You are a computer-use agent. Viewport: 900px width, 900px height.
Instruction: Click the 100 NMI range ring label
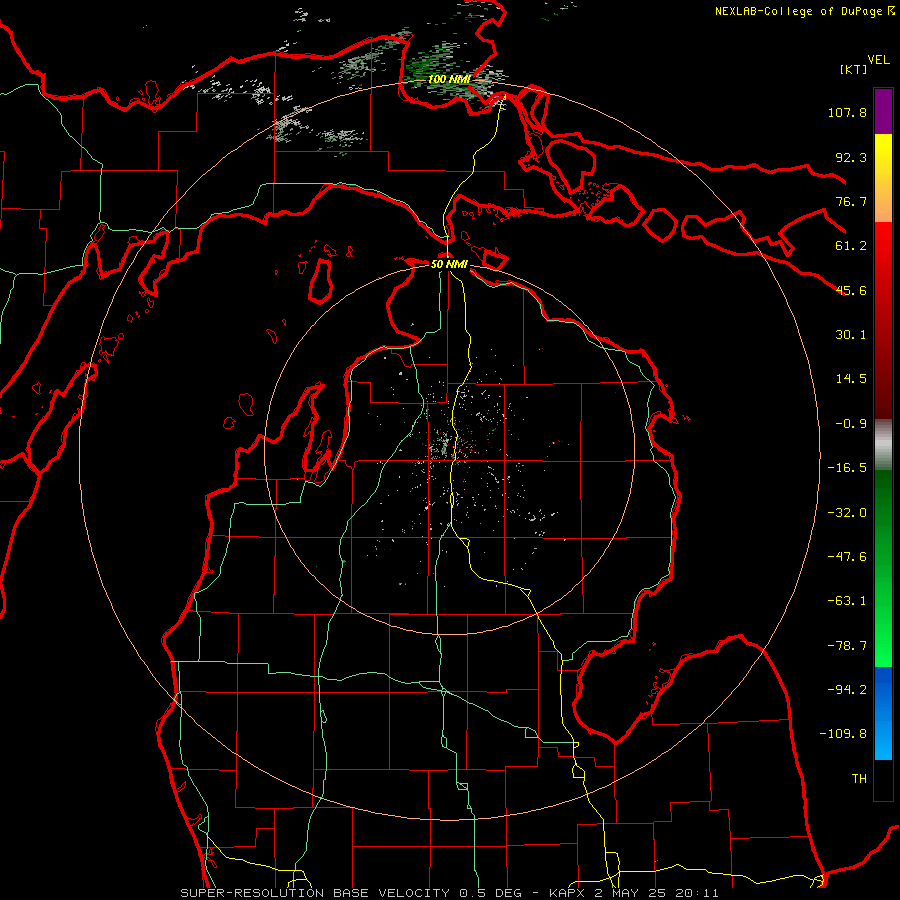click(x=449, y=79)
